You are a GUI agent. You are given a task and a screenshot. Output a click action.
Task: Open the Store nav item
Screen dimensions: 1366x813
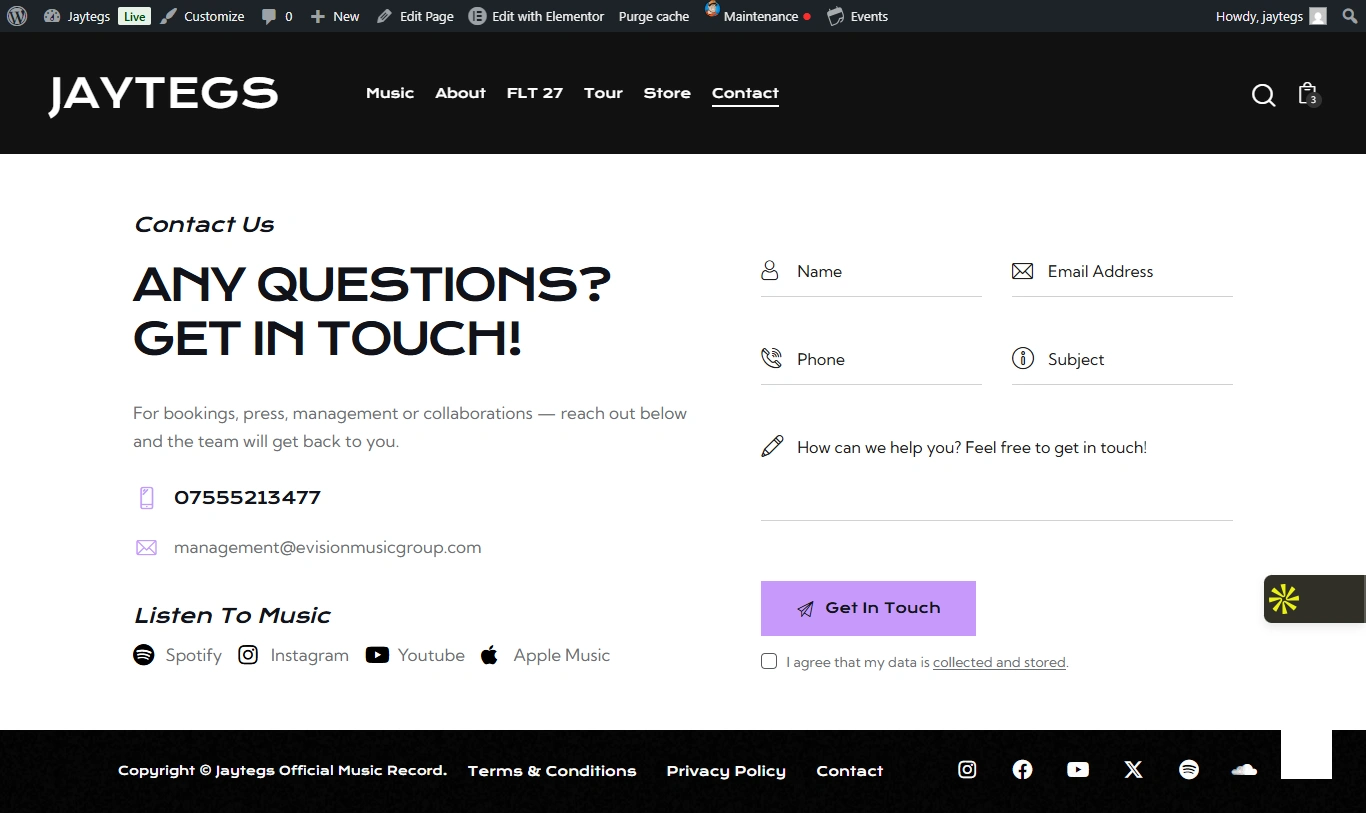click(x=667, y=93)
